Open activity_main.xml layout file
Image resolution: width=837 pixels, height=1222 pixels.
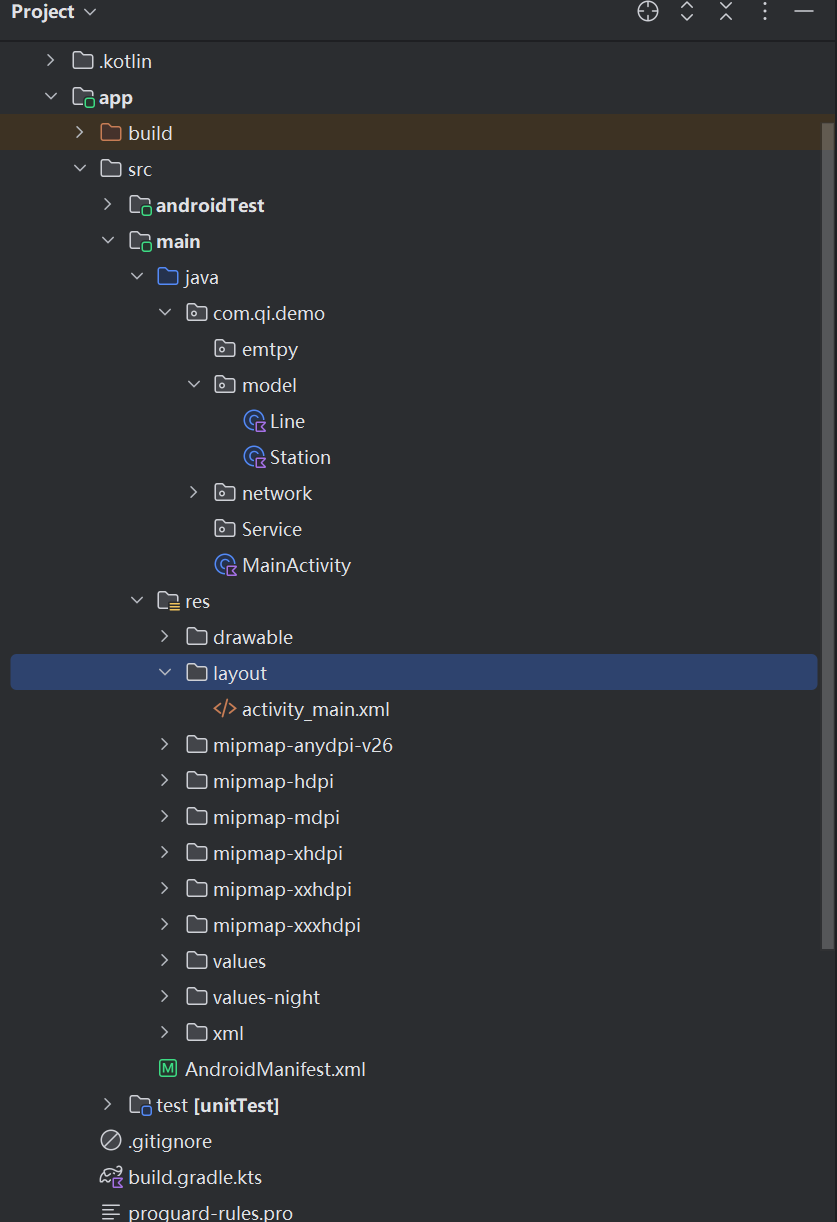[314, 709]
